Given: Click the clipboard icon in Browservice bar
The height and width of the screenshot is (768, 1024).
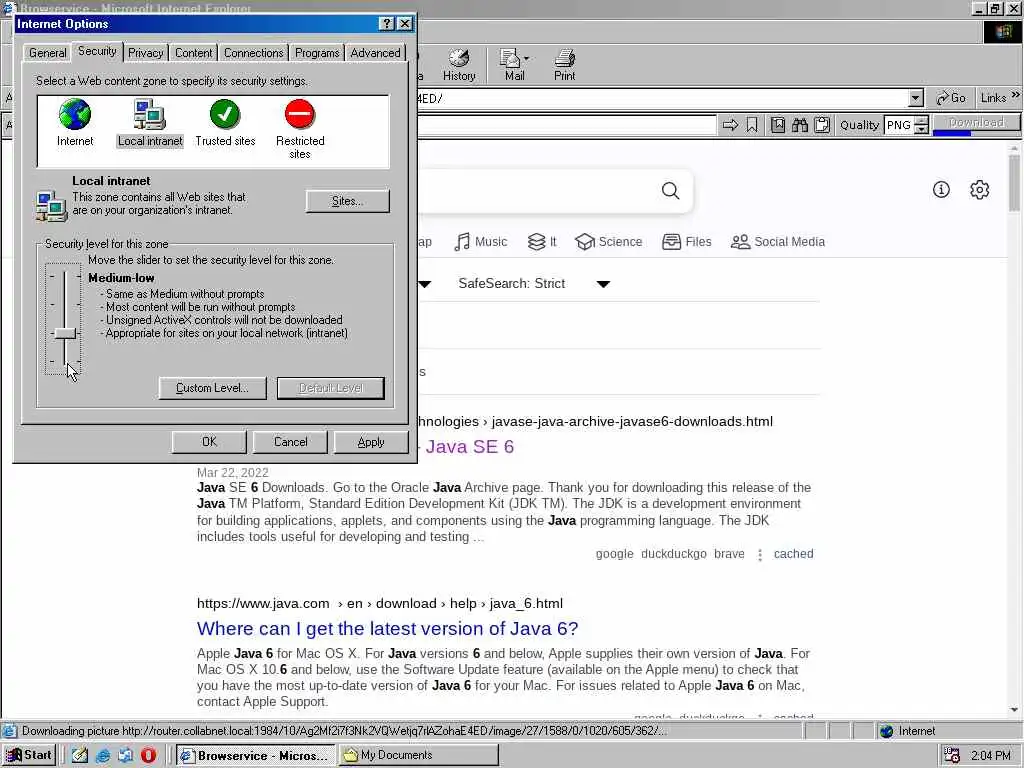Looking at the screenshot, I should [x=822, y=125].
